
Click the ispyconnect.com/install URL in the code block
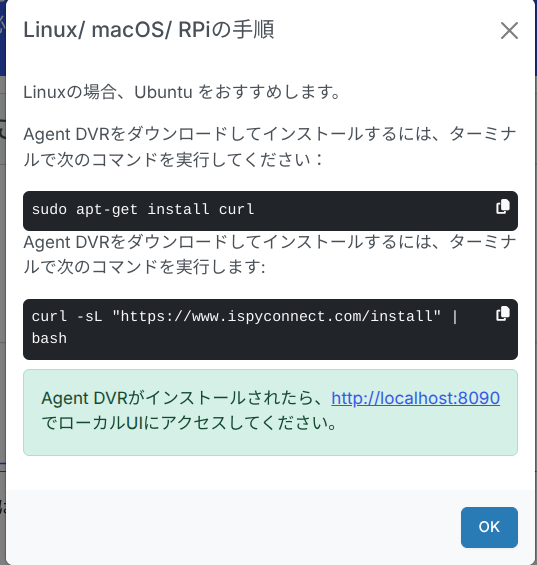(x=276, y=316)
